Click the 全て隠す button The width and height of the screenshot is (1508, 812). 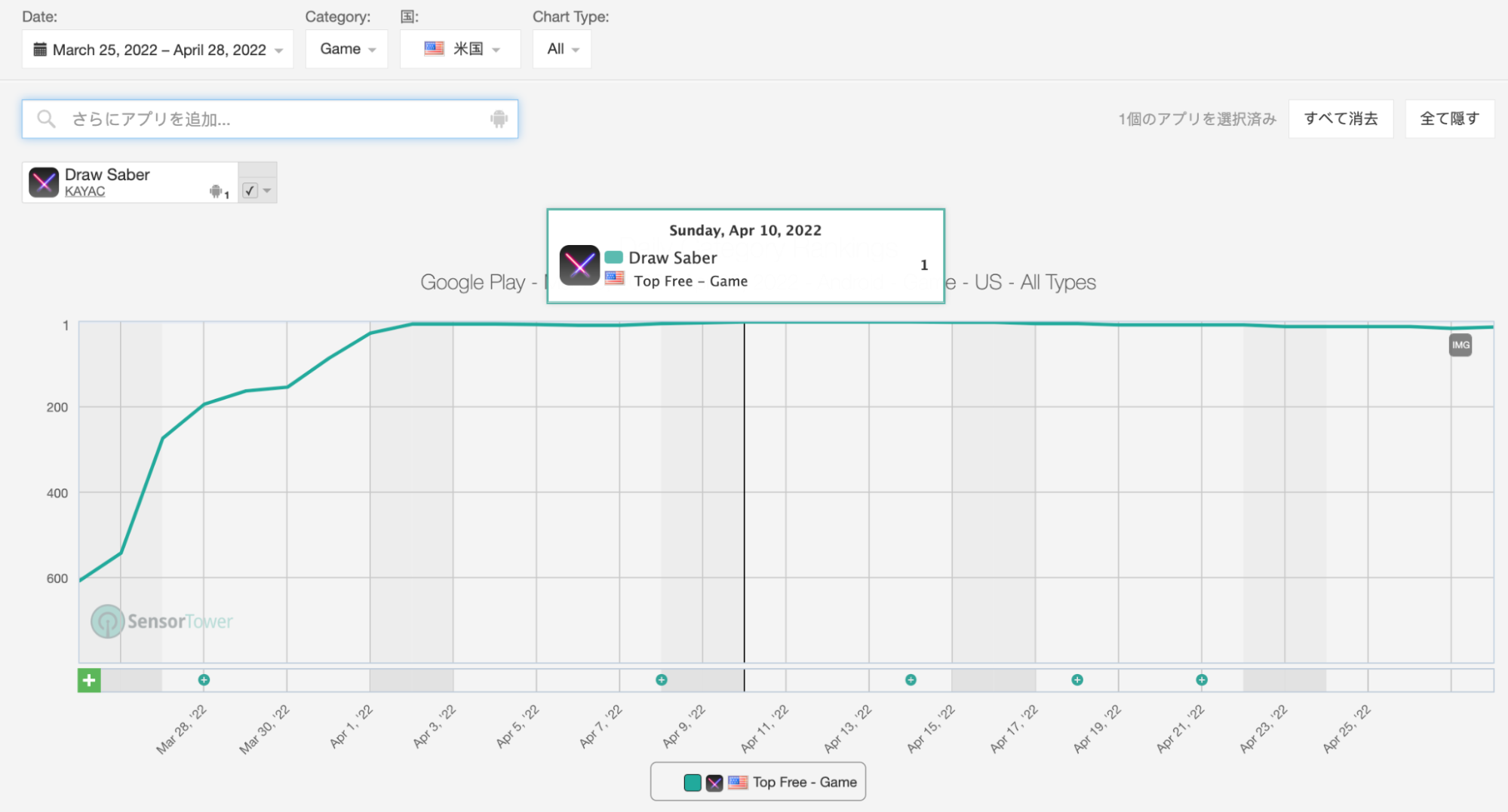coord(1449,118)
